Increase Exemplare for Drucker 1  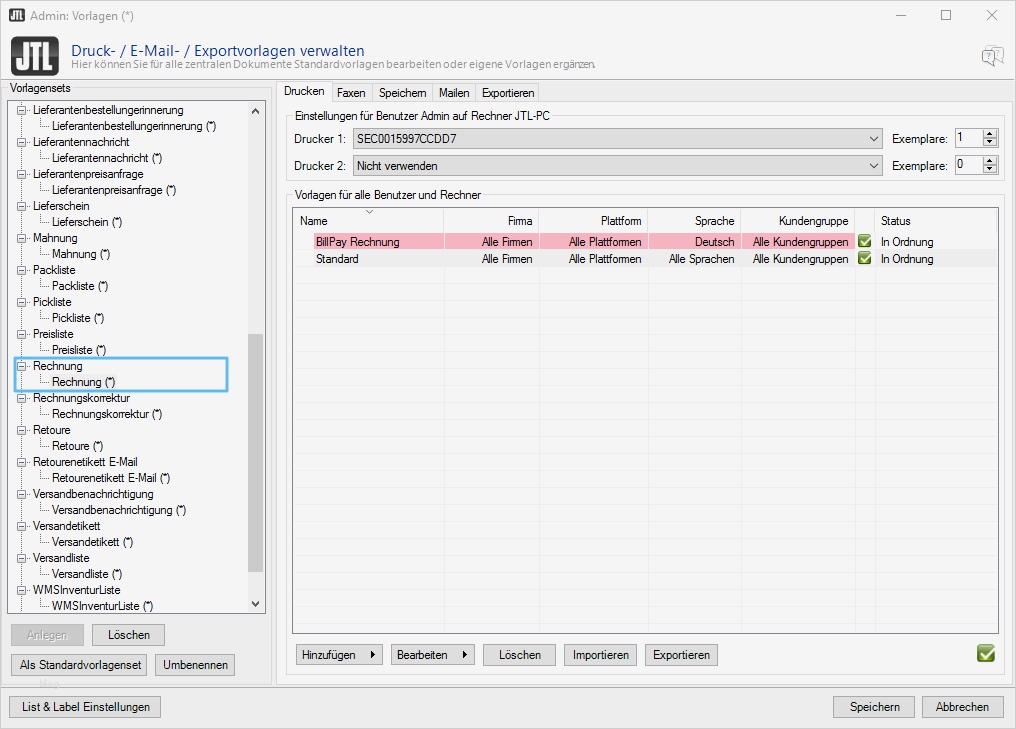[989, 134]
